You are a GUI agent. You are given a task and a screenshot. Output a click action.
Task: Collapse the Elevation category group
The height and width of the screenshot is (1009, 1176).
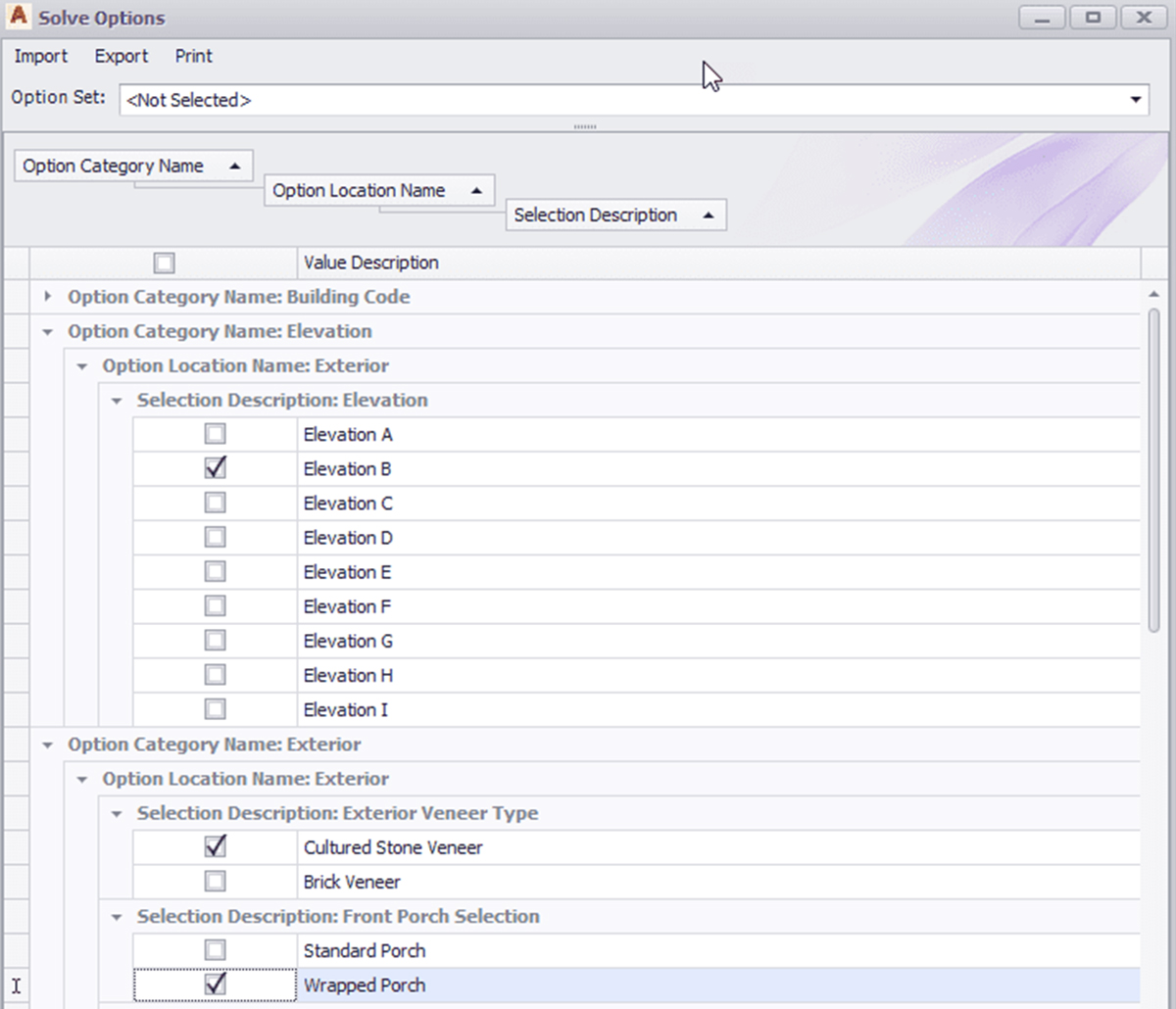[x=46, y=331]
